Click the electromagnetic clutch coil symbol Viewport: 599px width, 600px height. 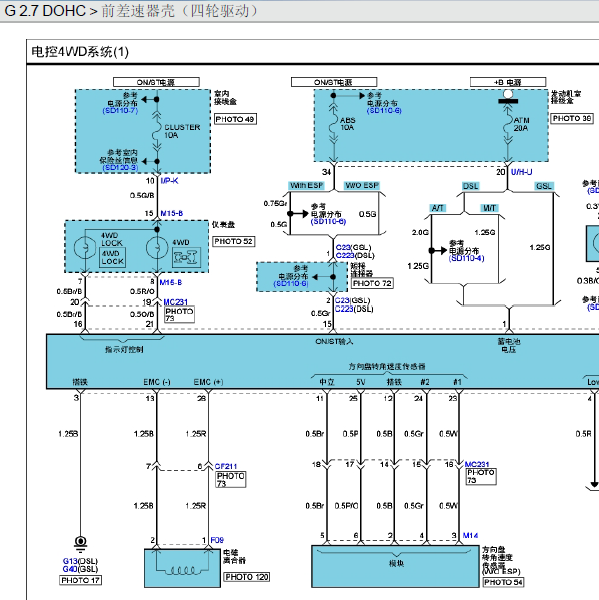tap(183, 570)
